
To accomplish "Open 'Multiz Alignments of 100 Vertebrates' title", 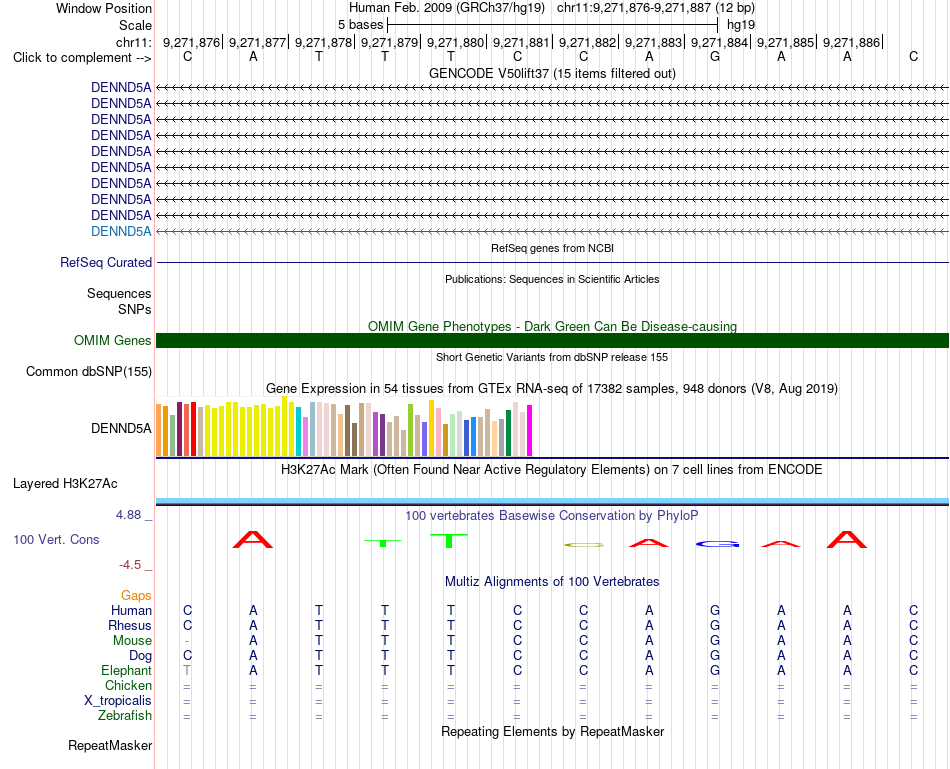I will point(552,582).
